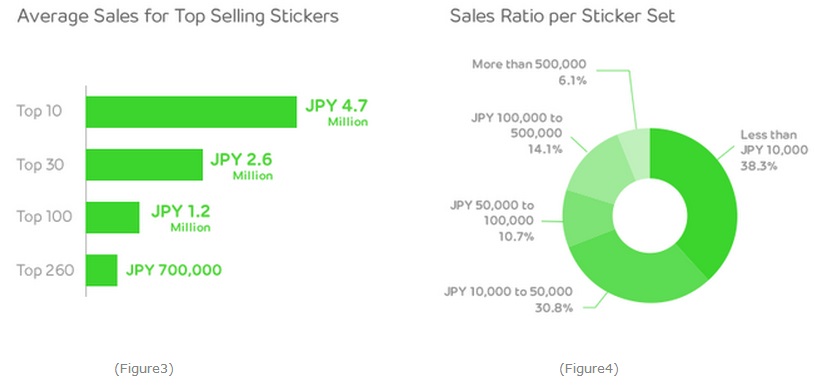Viewport: 819px width, 390px height.
Task: Select the JPY 700,000 value label
Action: coord(173,270)
